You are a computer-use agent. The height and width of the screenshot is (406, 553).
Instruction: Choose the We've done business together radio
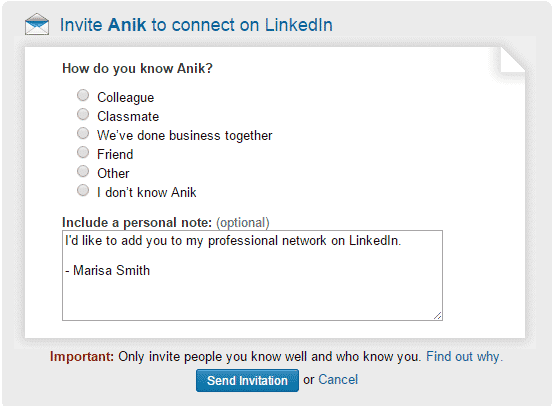click(x=83, y=133)
